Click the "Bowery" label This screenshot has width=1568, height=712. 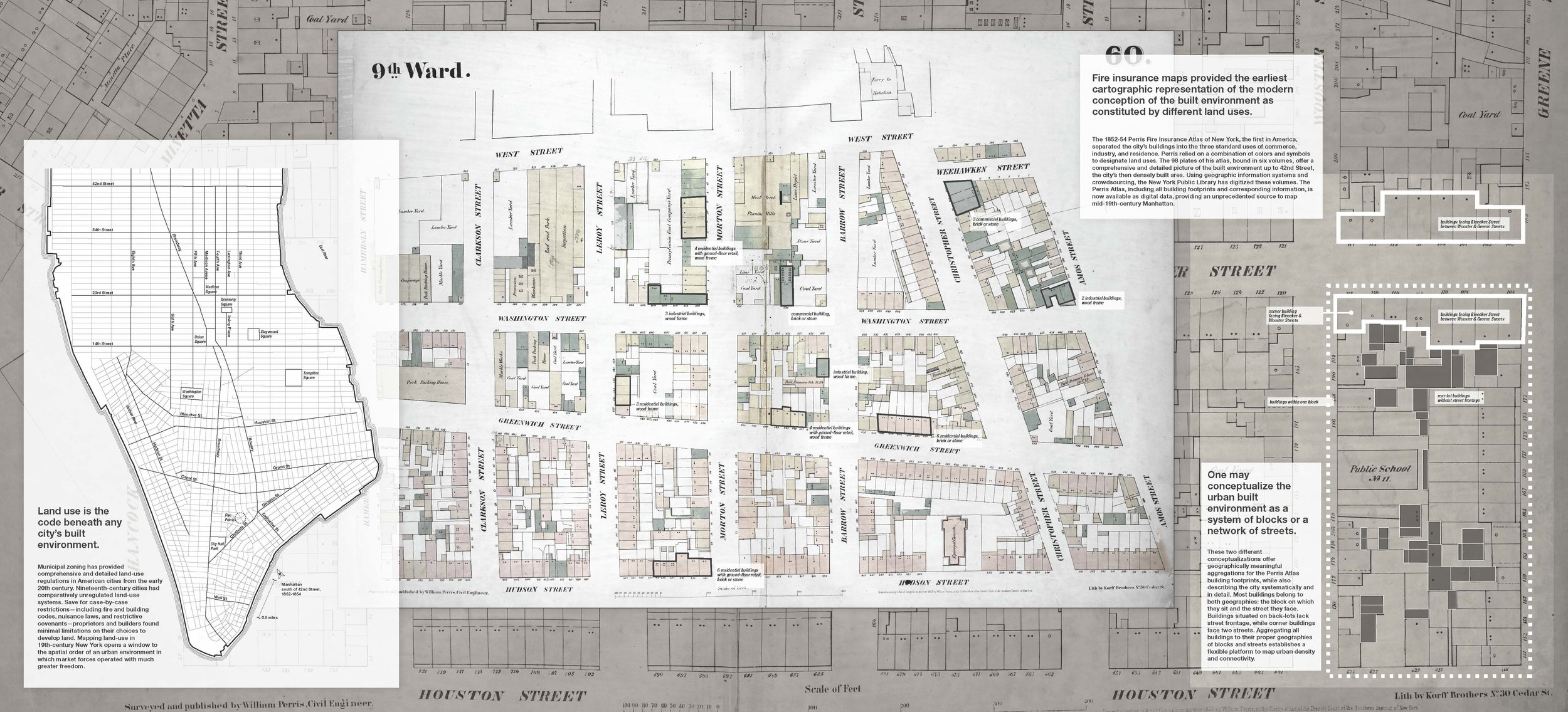point(250,445)
